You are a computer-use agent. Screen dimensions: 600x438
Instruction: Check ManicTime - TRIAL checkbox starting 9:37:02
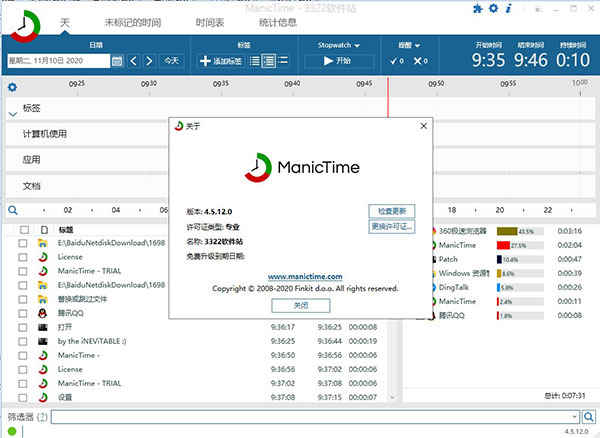click(x=23, y=383)
